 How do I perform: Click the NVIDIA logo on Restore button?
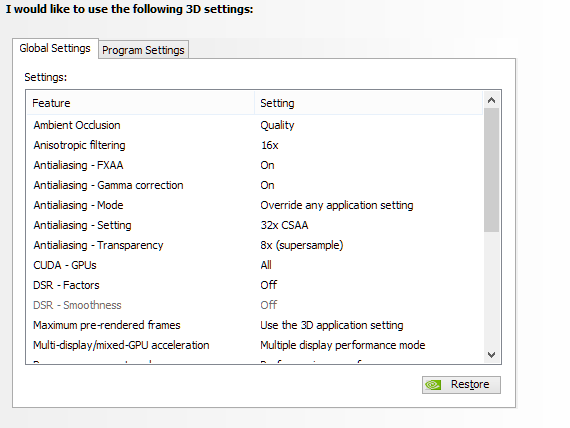click(x=433, y=385)
